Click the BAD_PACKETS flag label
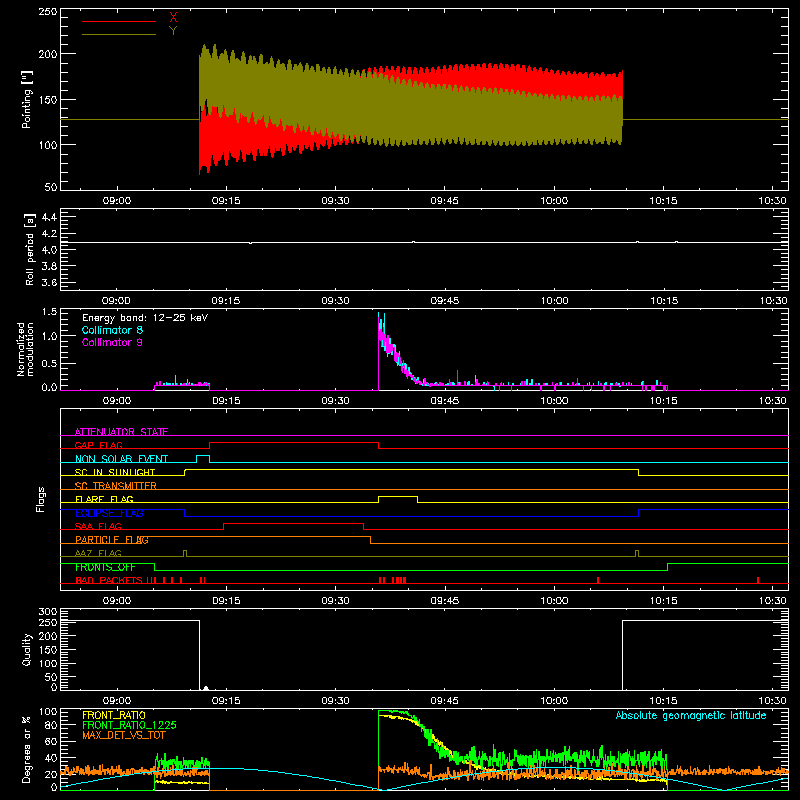800x800 pixels. (109, 580)
